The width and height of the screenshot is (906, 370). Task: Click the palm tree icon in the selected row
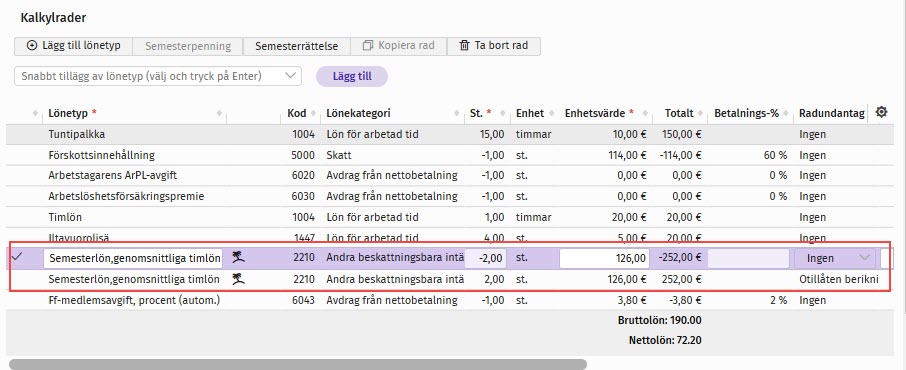point(238,258)
